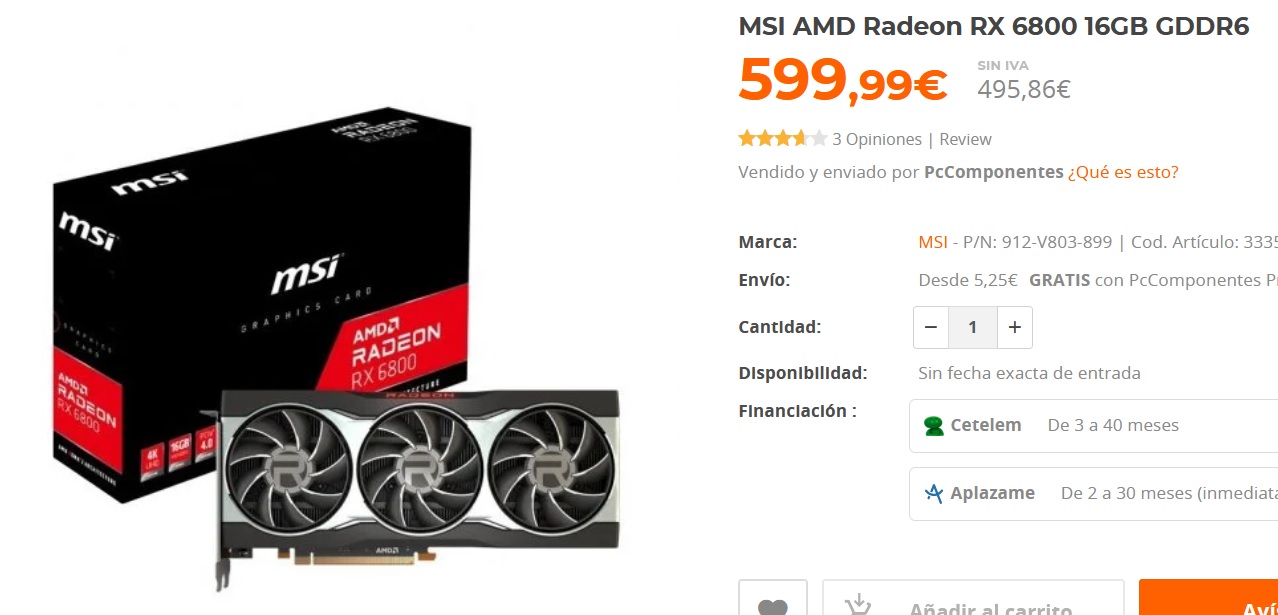
Task: Click the ¿Qué es esto? link
Action: [x=1123, y=172]
